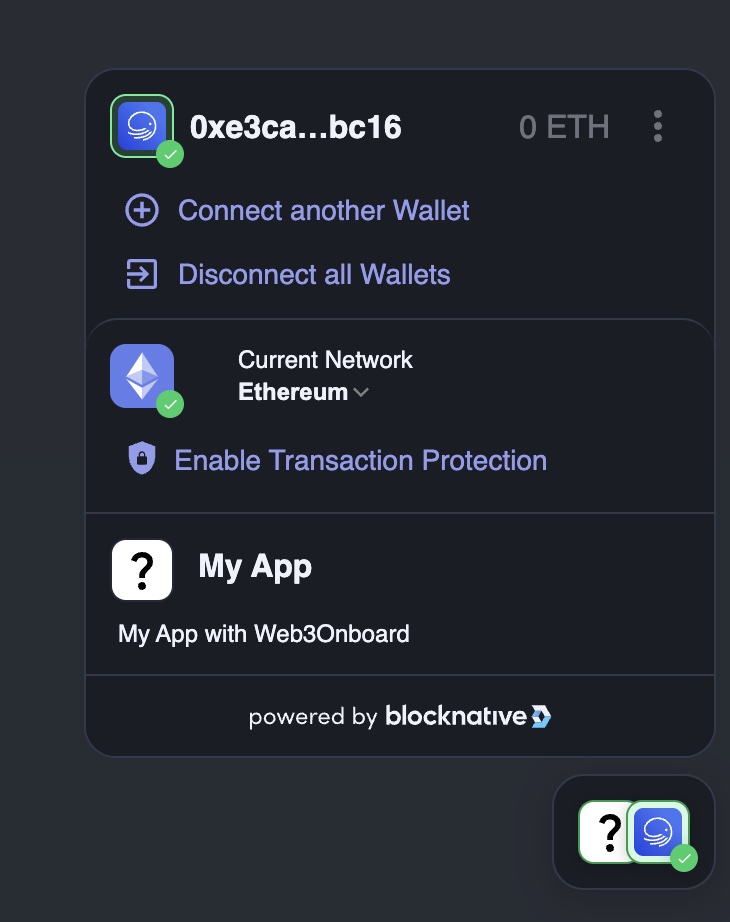Screen dimensions: 730x922
Task: Select Connect another Wallet
Action: pyautogui.click(x=323, y=211)
